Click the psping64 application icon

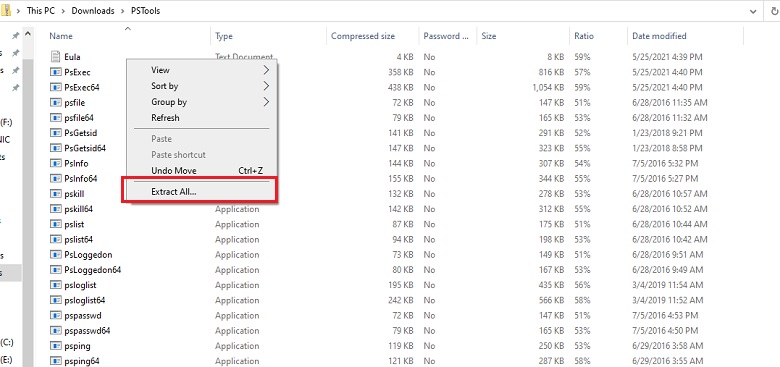pyautogui.click(x=56, y=361)
